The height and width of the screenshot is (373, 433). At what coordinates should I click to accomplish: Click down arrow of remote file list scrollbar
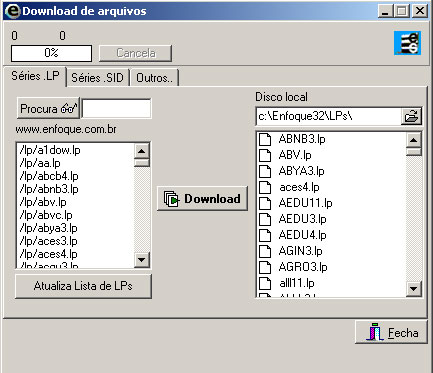(x=142, y=260)
